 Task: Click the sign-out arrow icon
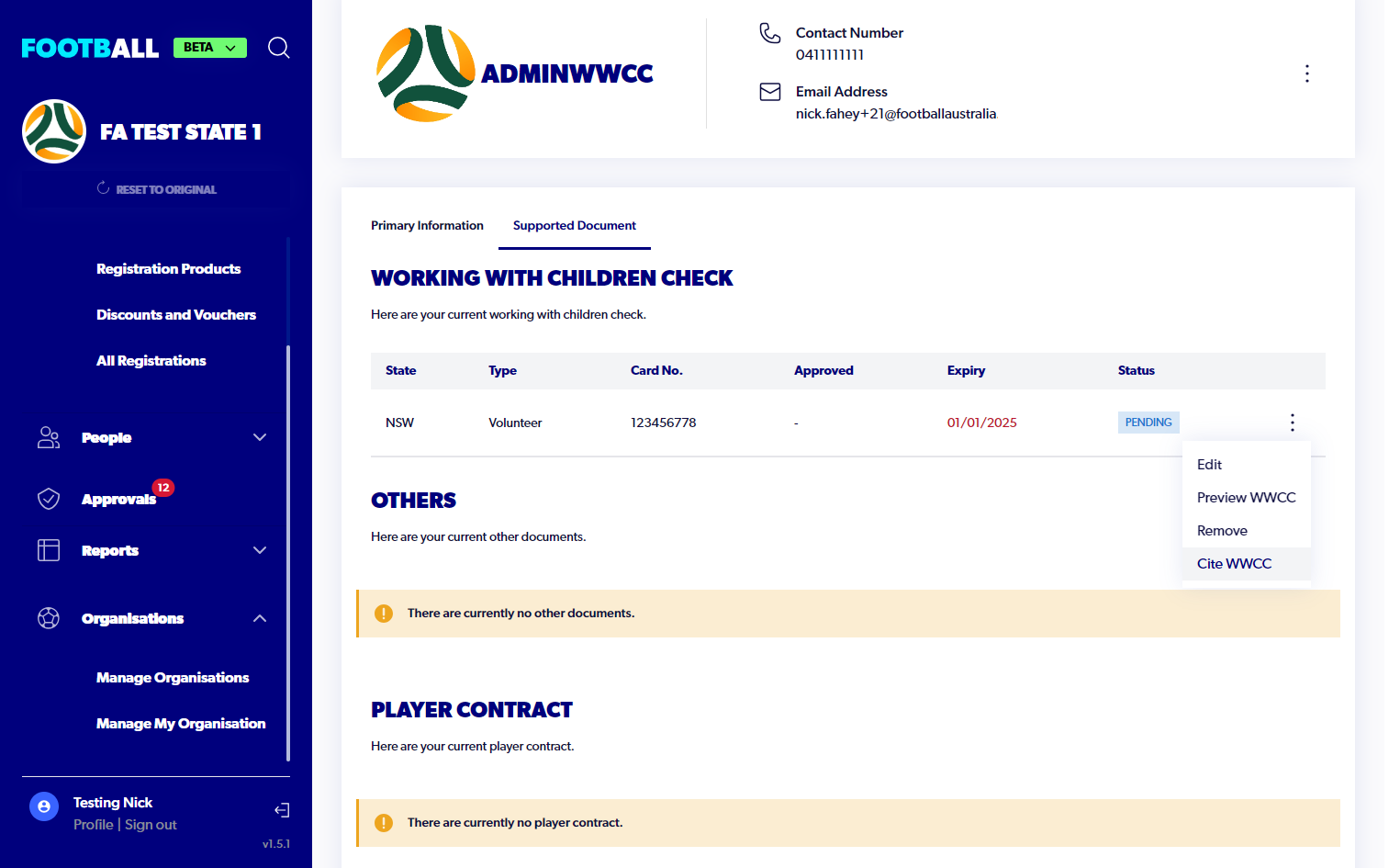(x=282, y=810)
